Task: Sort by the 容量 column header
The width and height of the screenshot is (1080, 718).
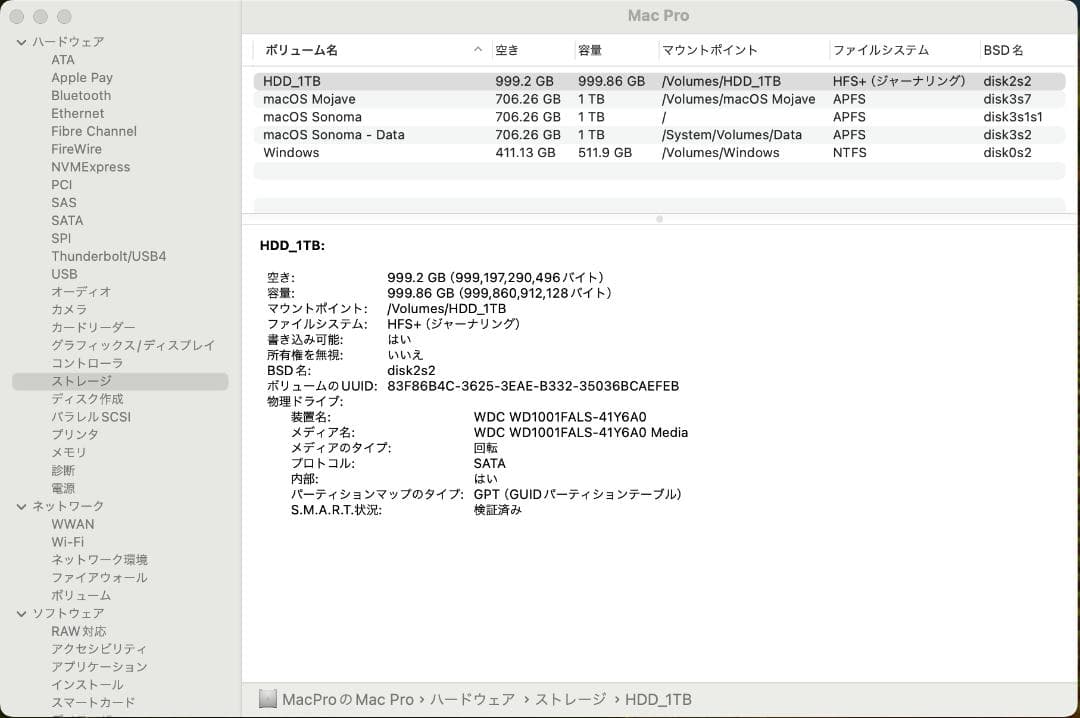Action: (x=590, y=50)
